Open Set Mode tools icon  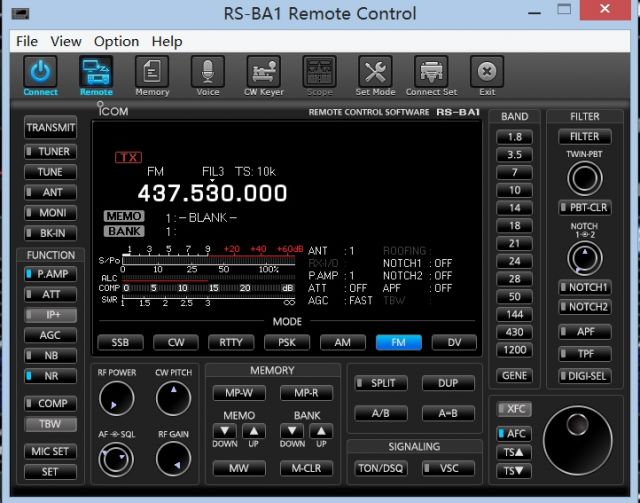click(x=375, y=73)
